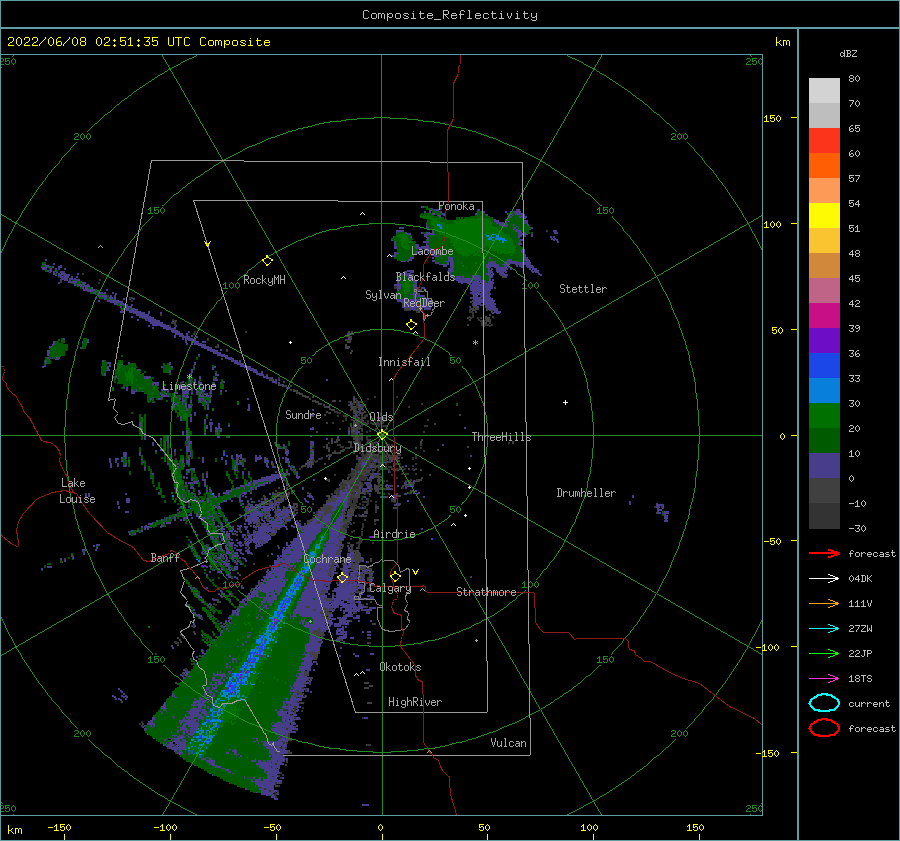
Task: Click the Lacombe city label
Action: tap(432, 251)
